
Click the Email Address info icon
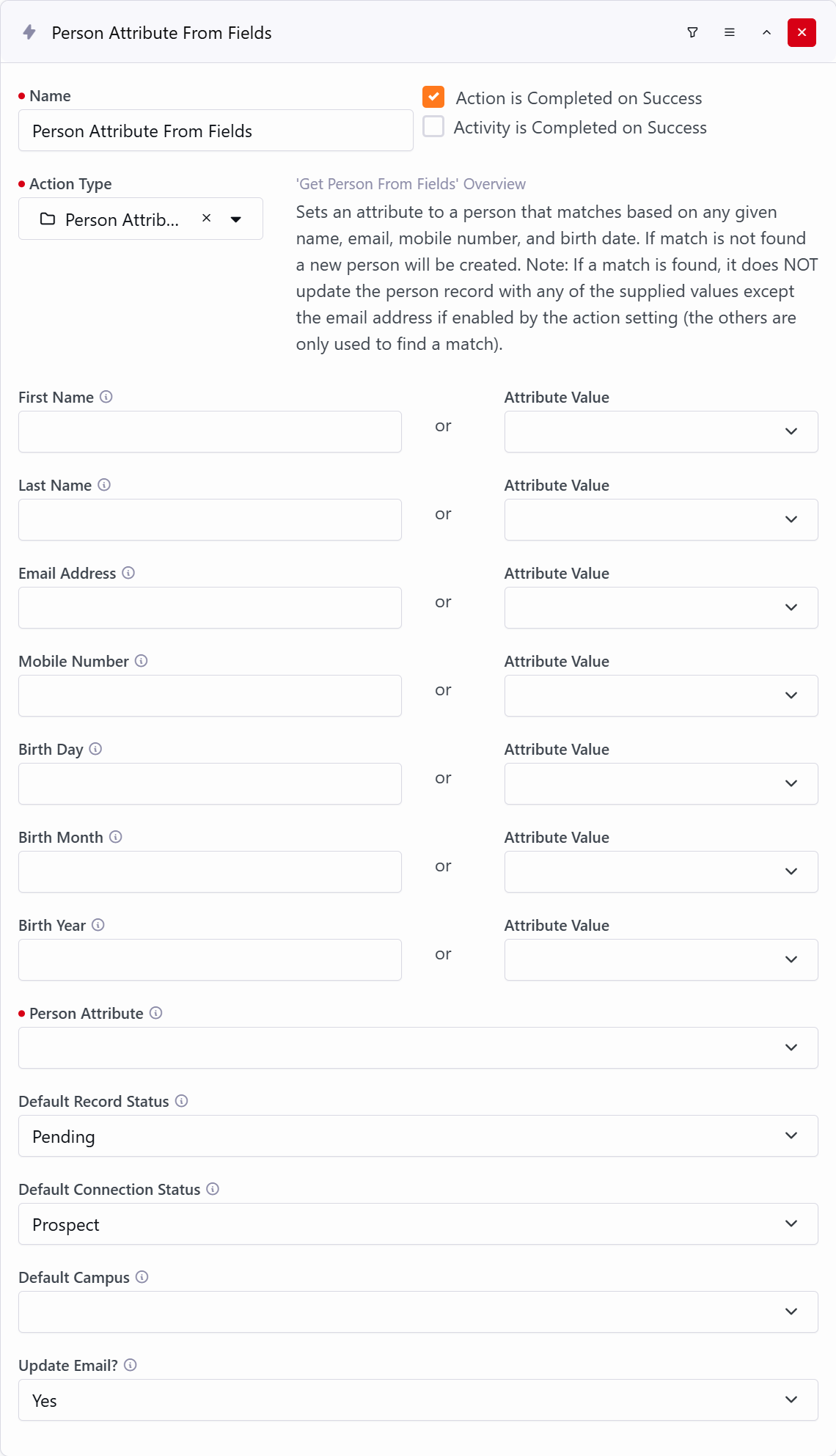(x=128, y=573)
